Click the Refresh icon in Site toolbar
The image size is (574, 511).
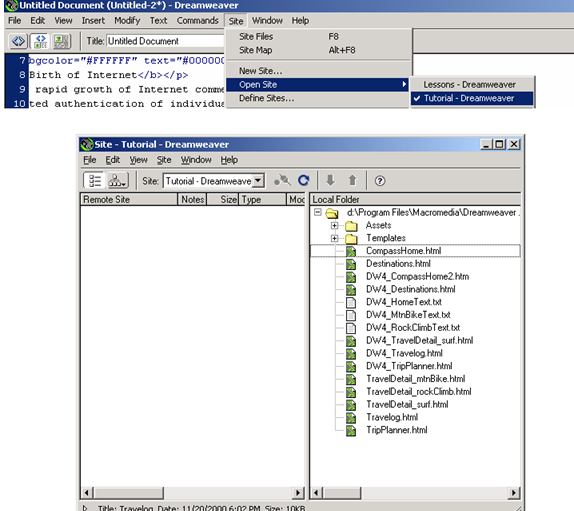[303, 180]
